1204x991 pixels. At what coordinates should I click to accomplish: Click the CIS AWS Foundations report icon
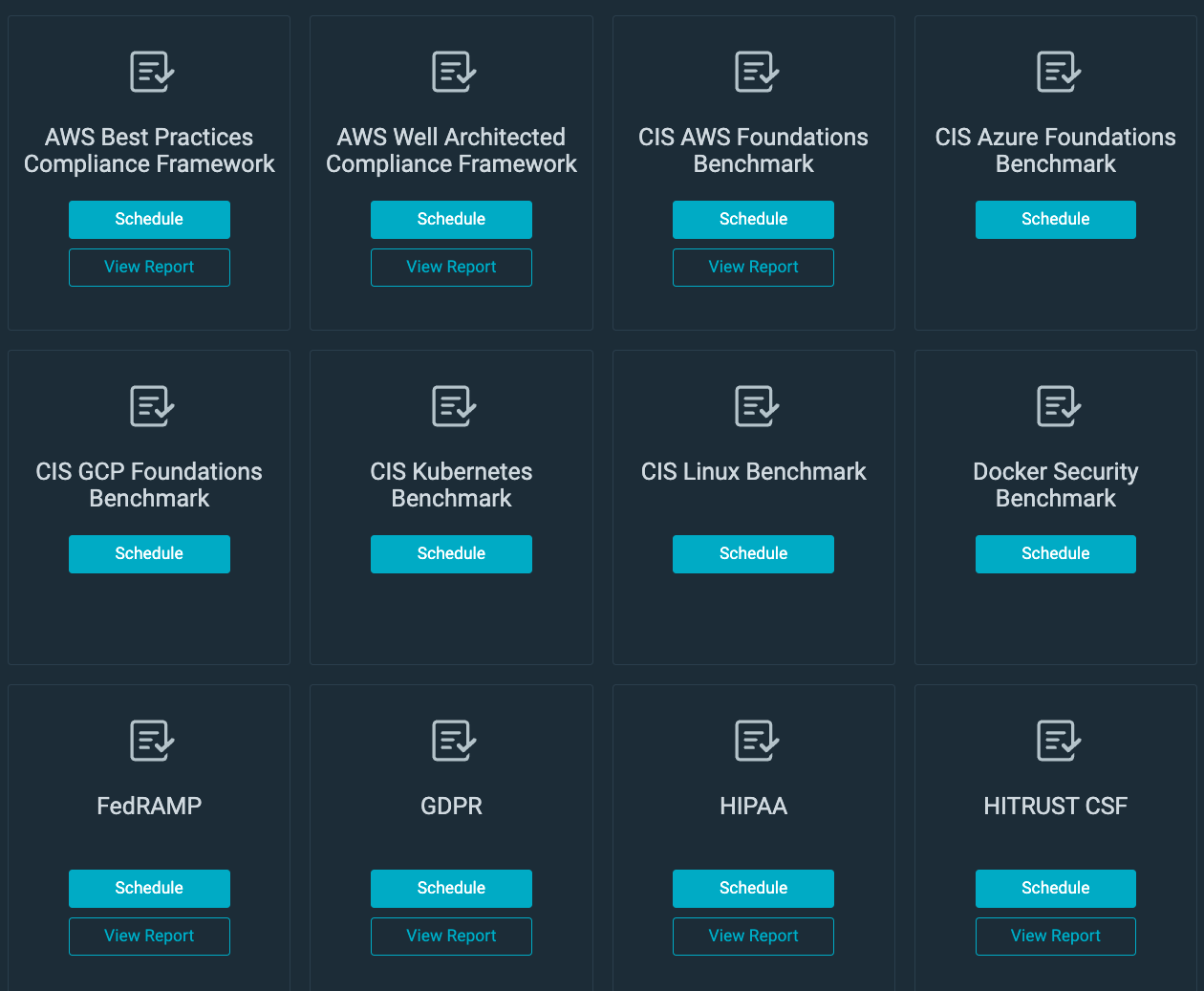[x=757, y=72]
